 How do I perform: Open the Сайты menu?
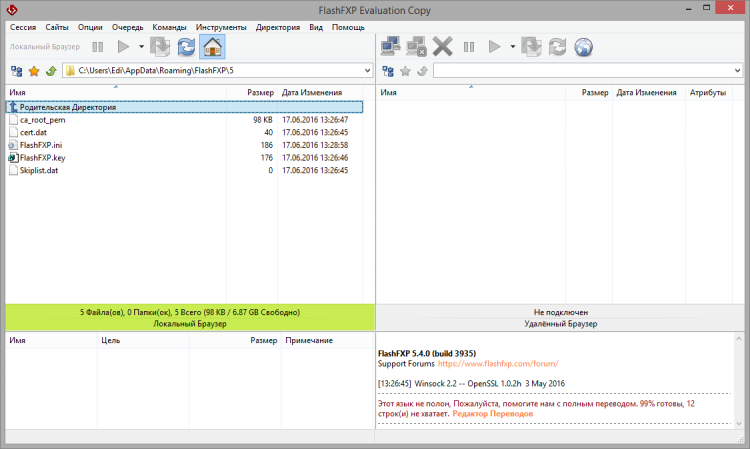[x=57, y=27]
